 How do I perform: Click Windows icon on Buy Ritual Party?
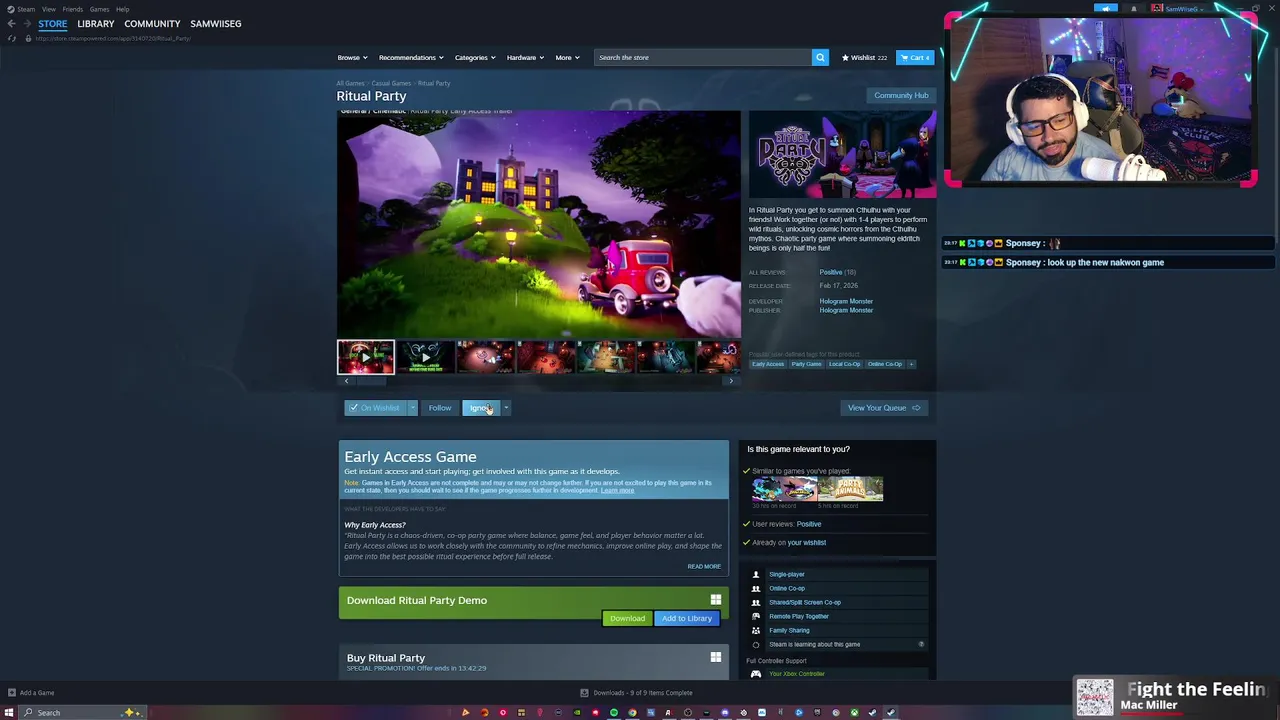coord(715,657)
